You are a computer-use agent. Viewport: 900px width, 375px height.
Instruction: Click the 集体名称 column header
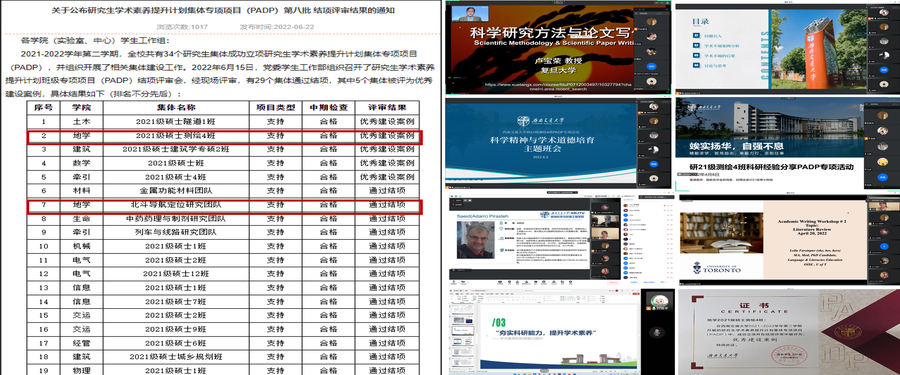pos(175,107)
